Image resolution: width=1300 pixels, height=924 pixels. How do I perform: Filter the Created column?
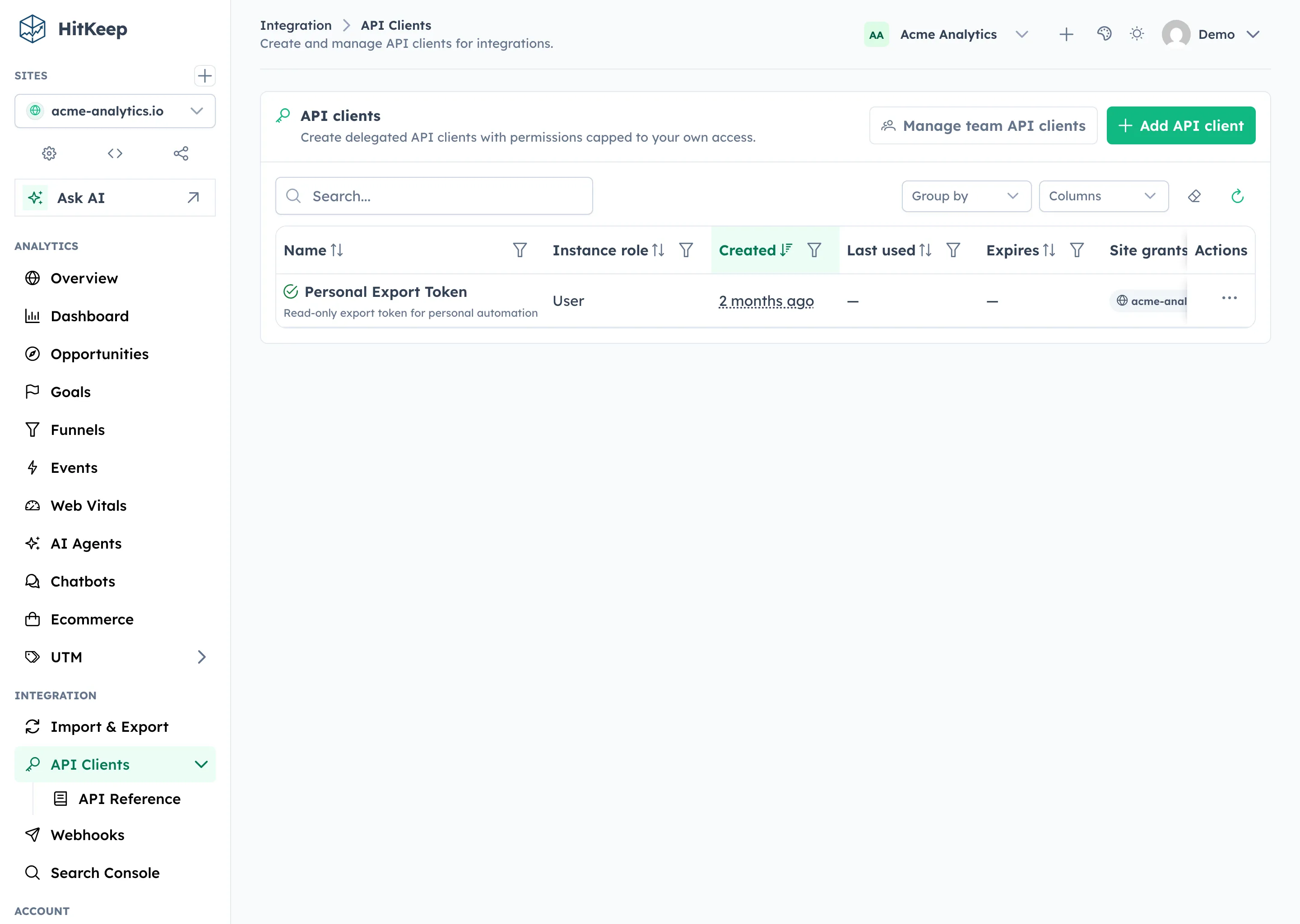tap(814, 250)
